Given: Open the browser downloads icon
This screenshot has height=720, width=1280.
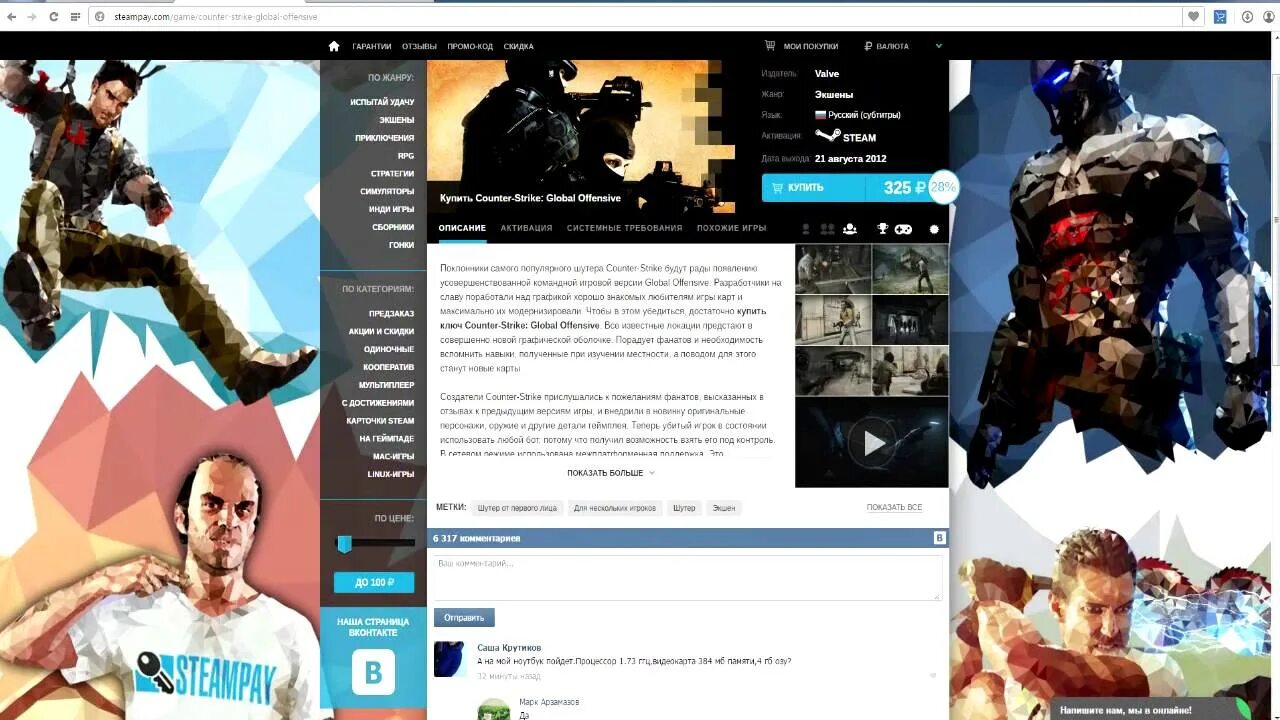Looking at the screenshot, I should 1247,17.
